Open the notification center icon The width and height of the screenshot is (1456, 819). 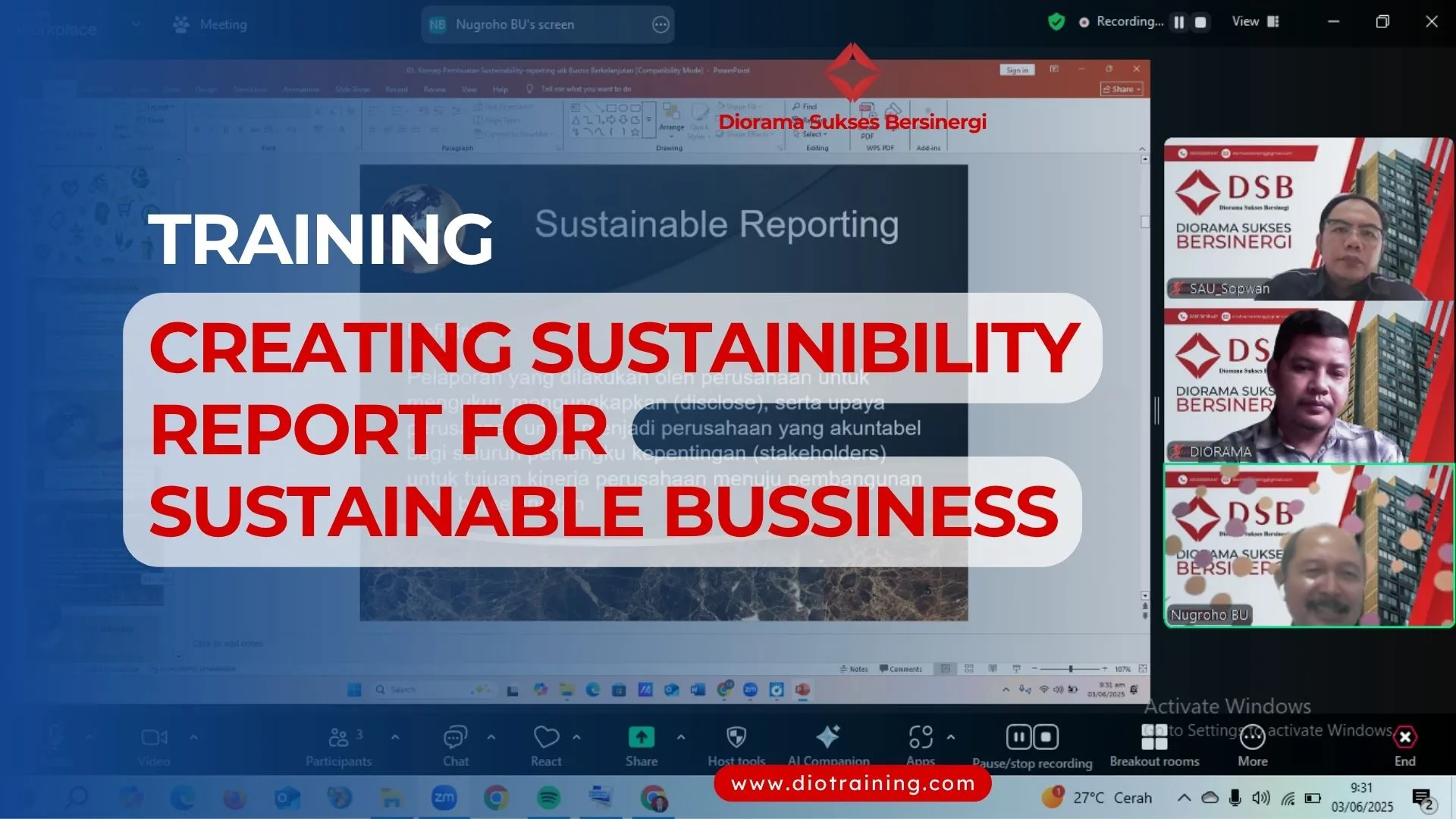tap(1423, 799)
